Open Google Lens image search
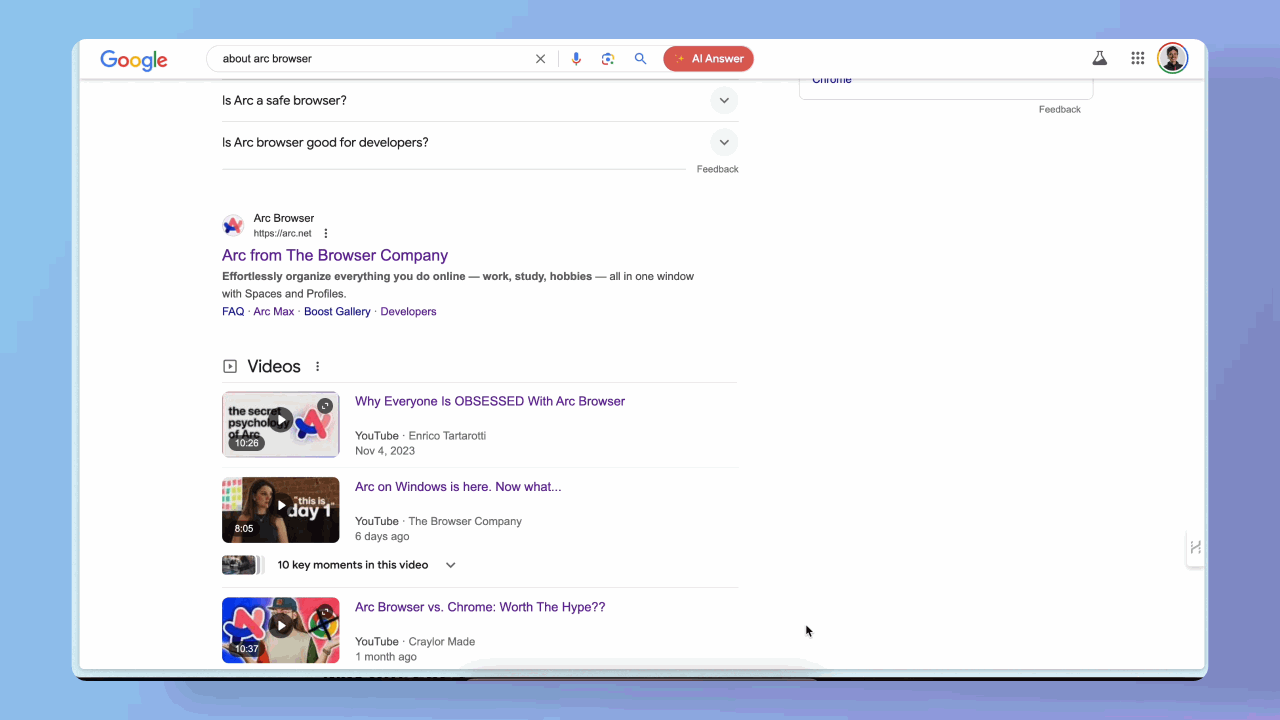Image resolution: width=1280 pixels, height=720 pixels. (x=607, y=59)
